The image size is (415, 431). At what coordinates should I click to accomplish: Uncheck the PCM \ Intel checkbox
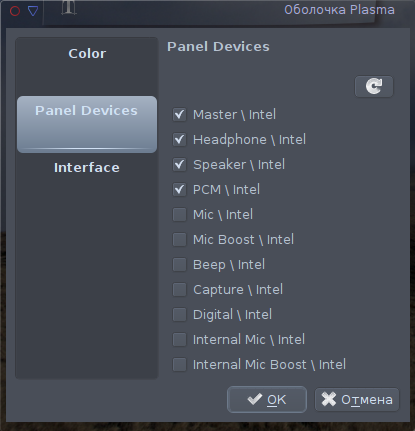click(x=179, y=190)
